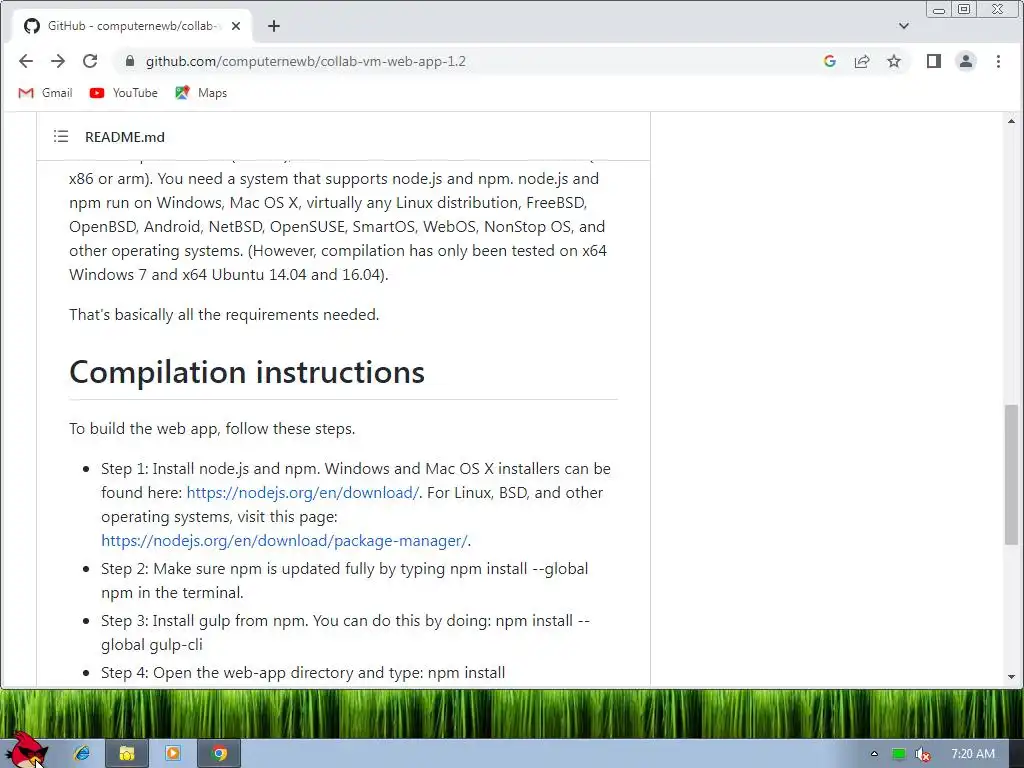Click 'To build the web app' sentence
The height and width of the screenshot is (768, 1024).
(x=212, y=429)
